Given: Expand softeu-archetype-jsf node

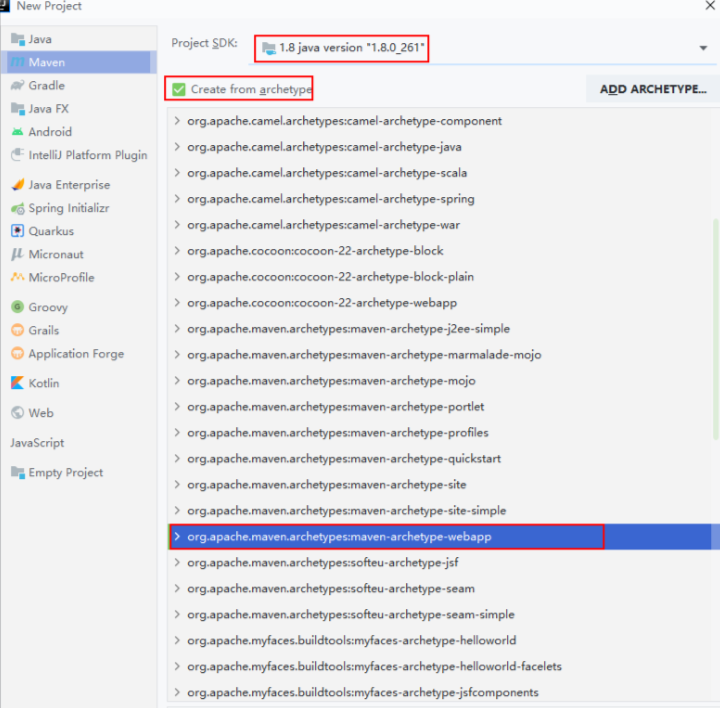Looking at the screenshot, I should click(x=177, y=562).
